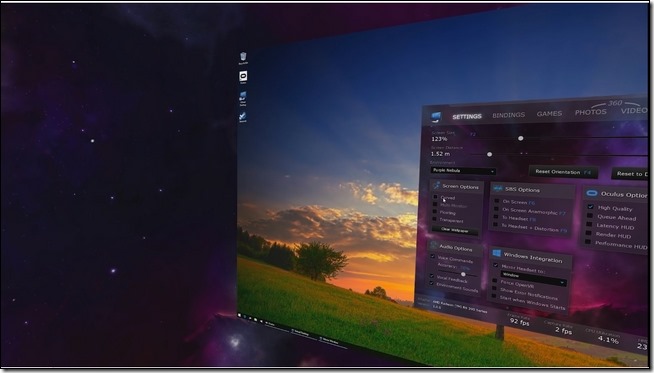Click the Clear Wallpaper button

(x=455, y=230)
